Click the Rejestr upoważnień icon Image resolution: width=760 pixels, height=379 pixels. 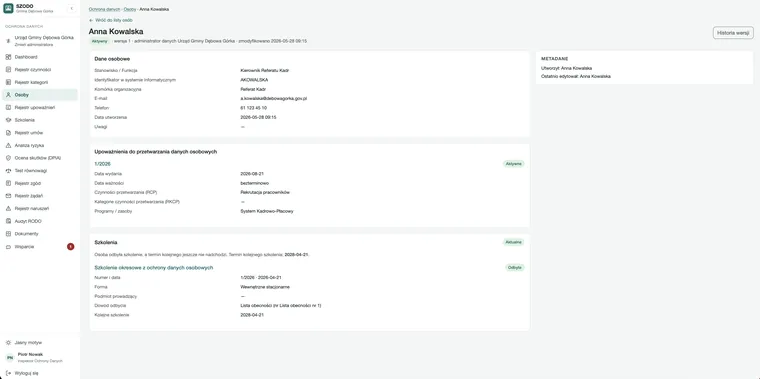click(8, 108)
